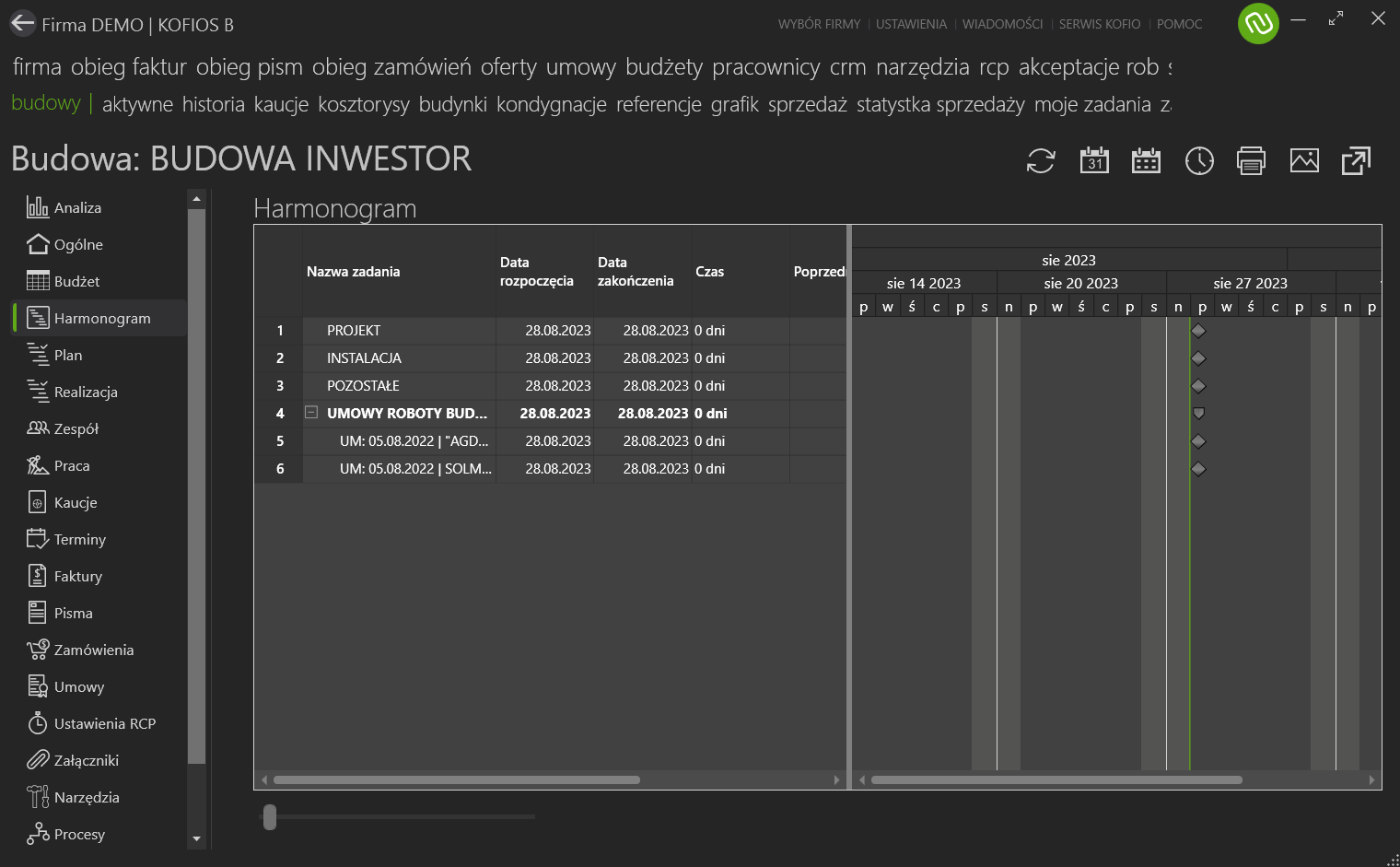This screenshot has height=867, width=1400.
Task: Collapse the UMOWY ROBOTY BUD... task group
Action: click(311, 413)
